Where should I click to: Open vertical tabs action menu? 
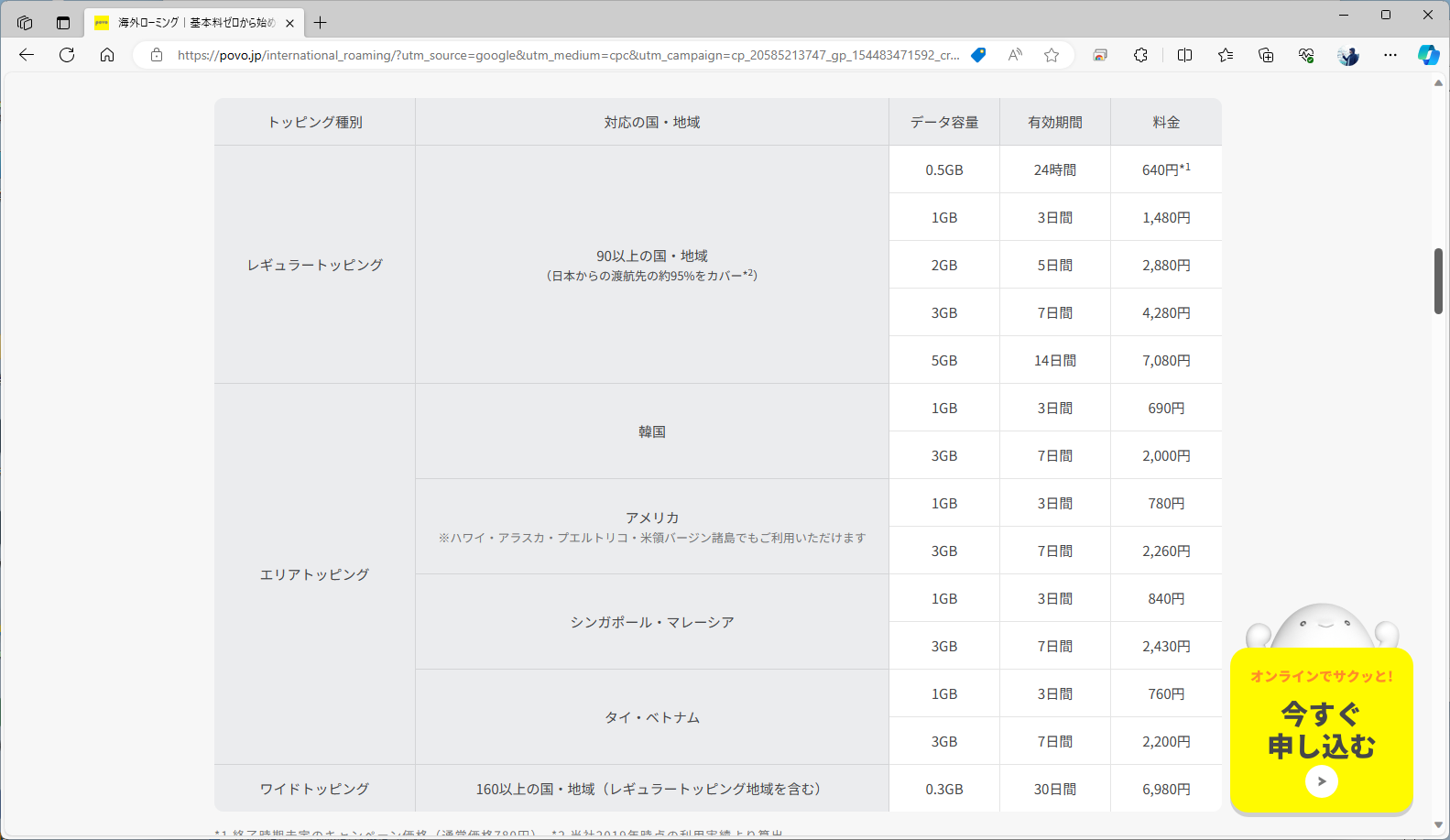(x=63, y=23)
